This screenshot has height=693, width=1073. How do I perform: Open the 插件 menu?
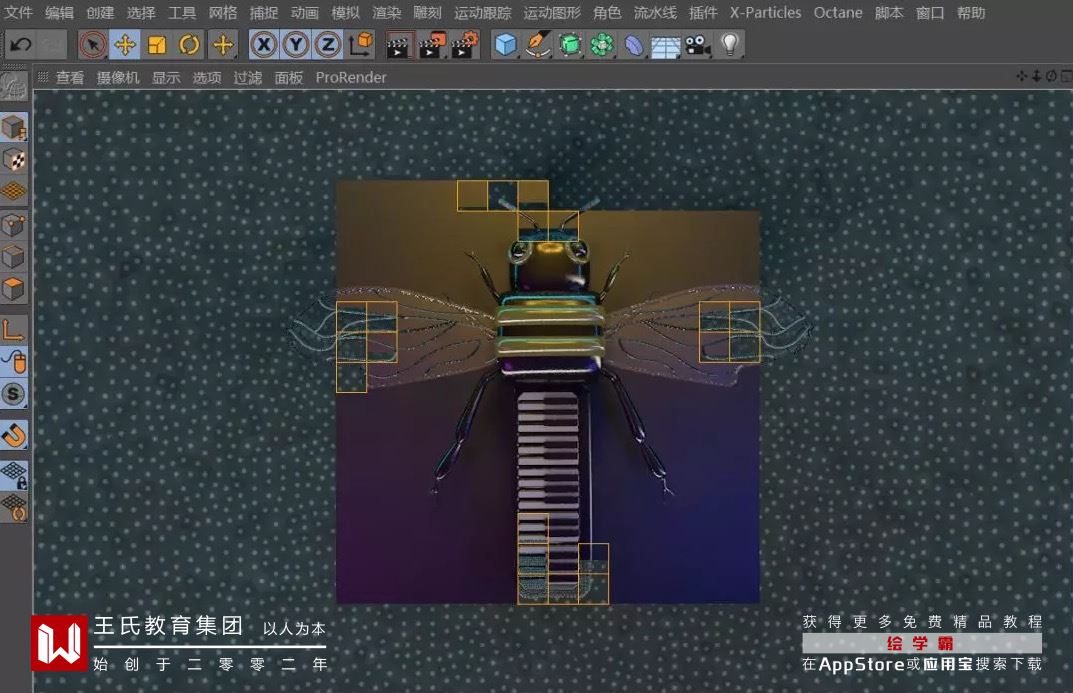tap(703, 12)
